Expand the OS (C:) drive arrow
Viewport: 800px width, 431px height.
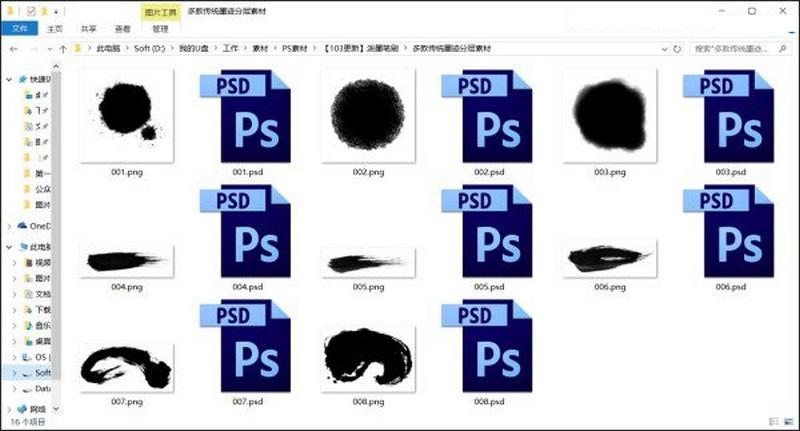15,357
